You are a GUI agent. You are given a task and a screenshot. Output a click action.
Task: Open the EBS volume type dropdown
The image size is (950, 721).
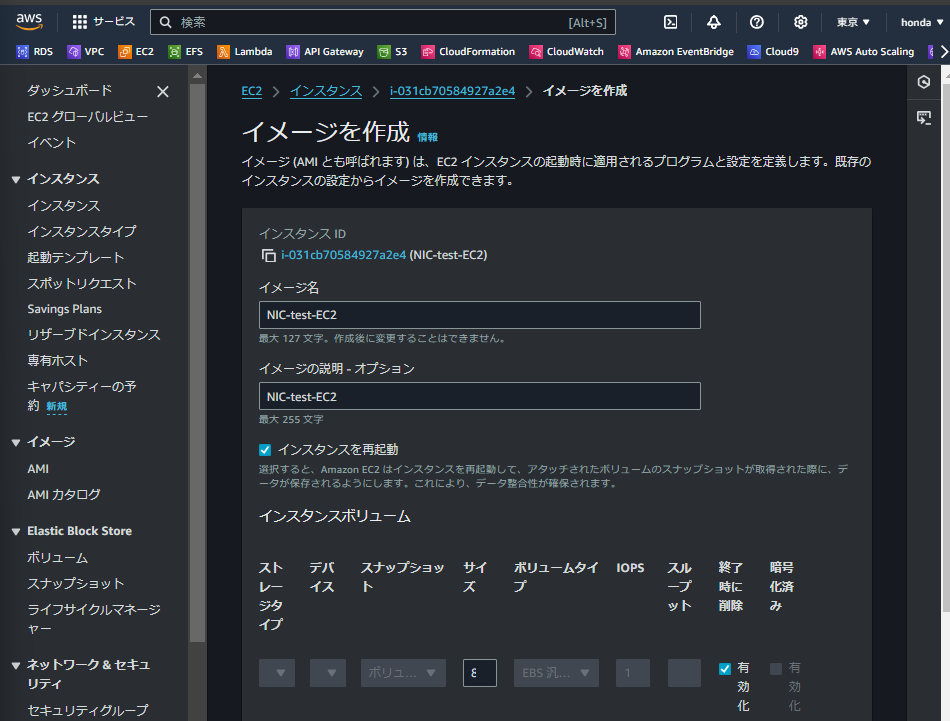556,673
